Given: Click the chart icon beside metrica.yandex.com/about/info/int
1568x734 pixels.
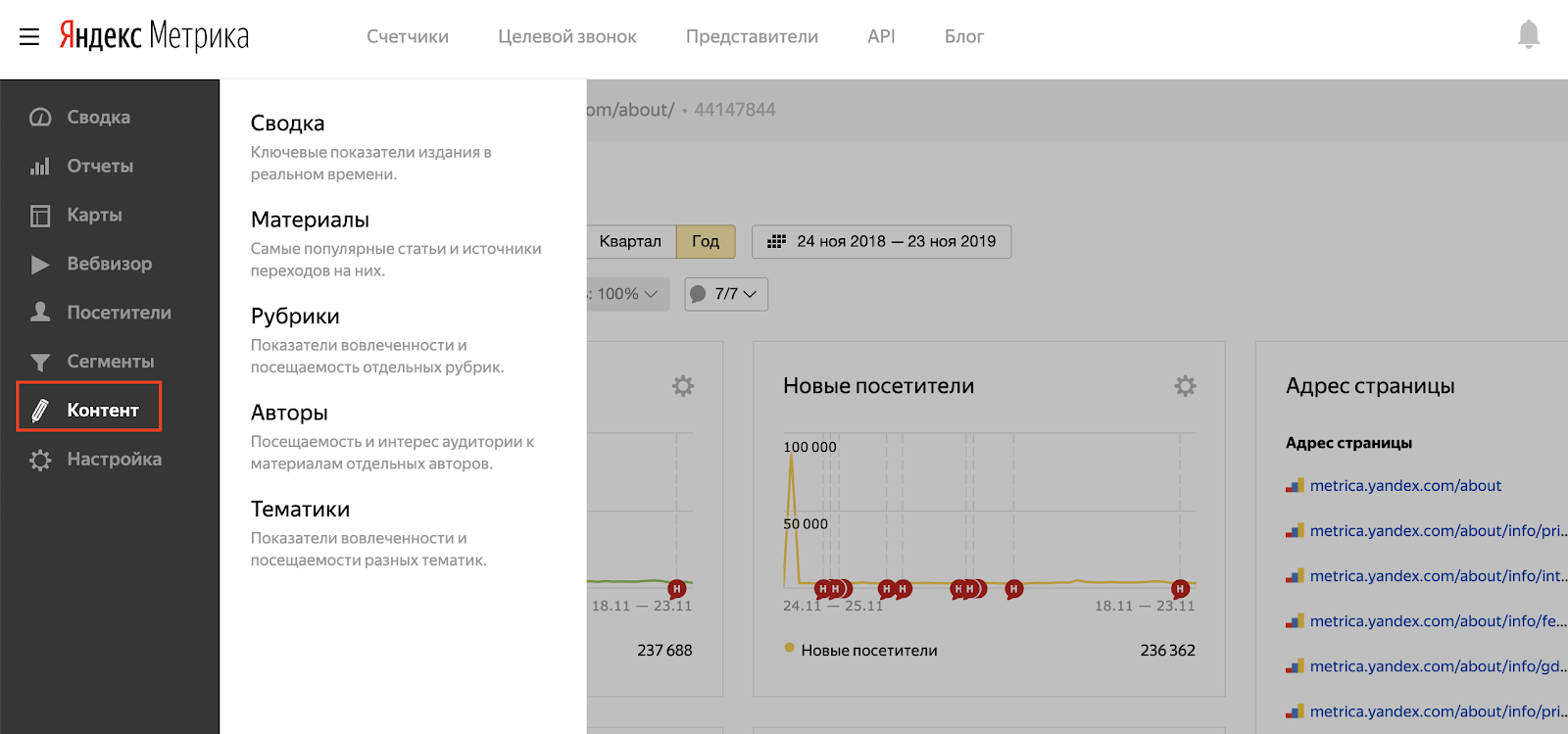Looking at the screenshot, I should click(1295, 576).
